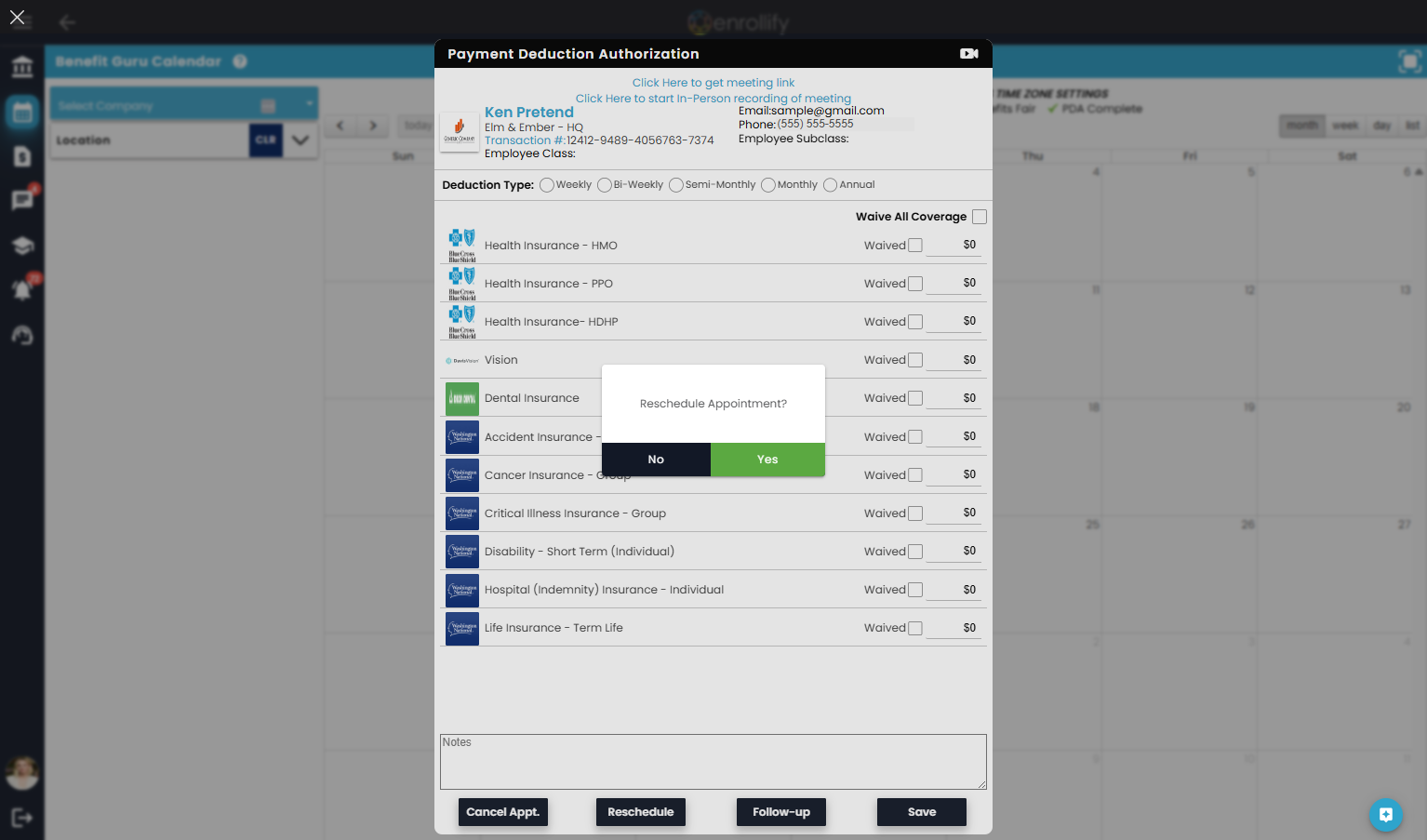The height and width of the screenshot is (840, 1427).
Task: Open the 'Click Here to get meeting link' link
Action: 713,83
